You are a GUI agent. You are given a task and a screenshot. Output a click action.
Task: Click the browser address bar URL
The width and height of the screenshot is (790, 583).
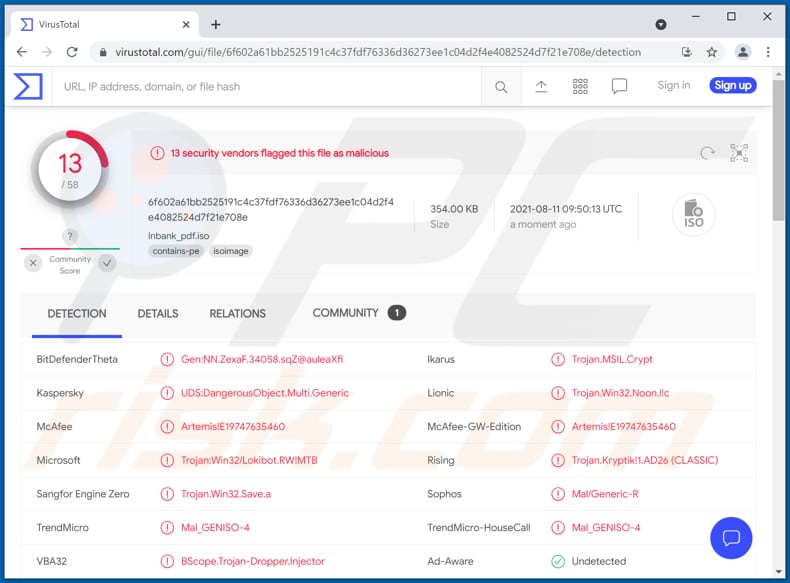pos(378,52)
